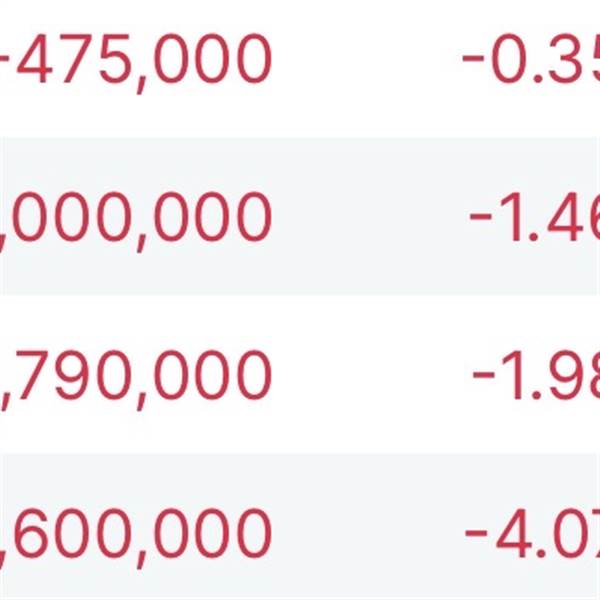
Task: Click the minus sign before 1.46
Action: (x=481, y=217)
